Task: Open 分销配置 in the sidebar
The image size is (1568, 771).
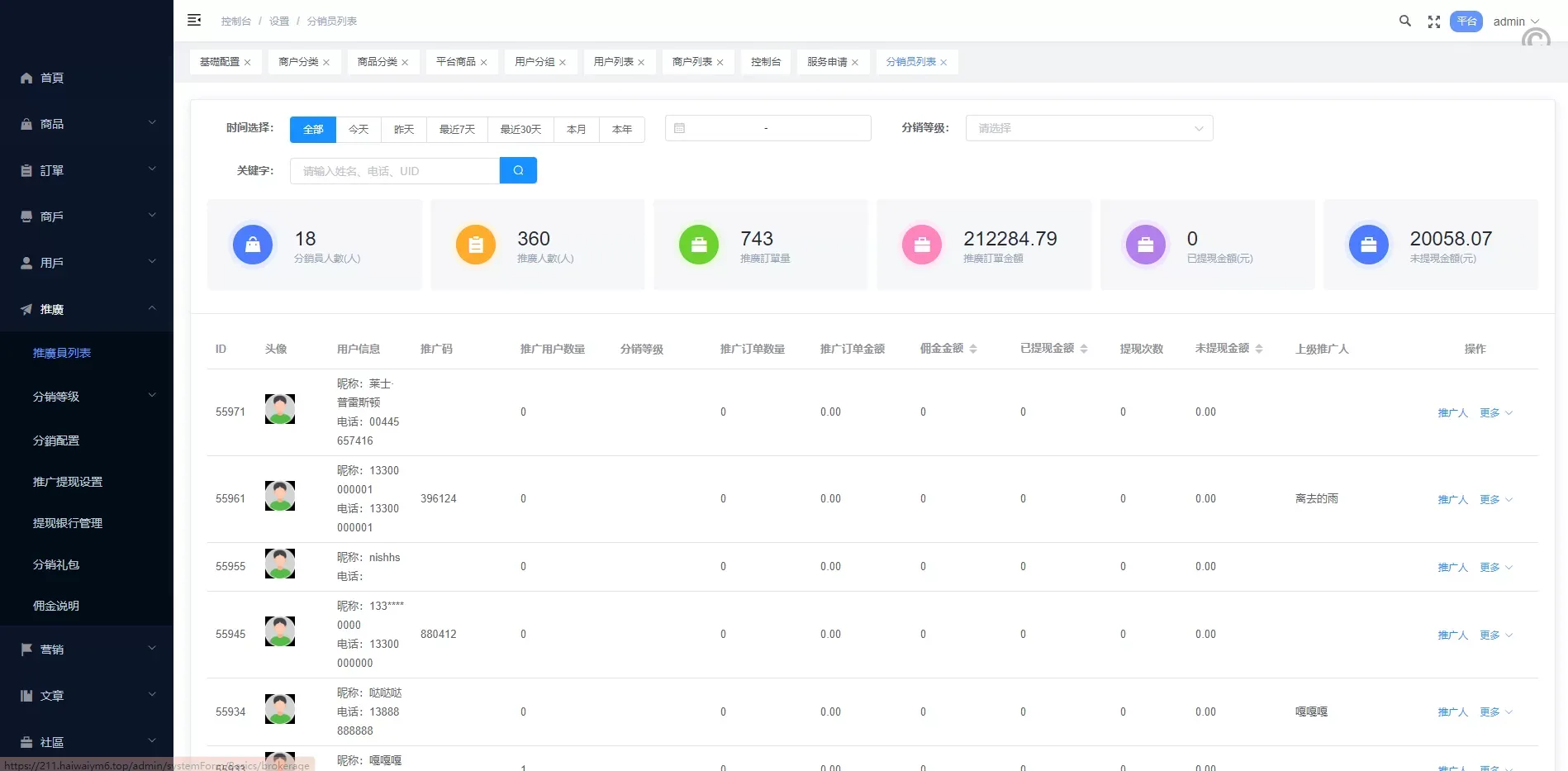Action: pyautogui.click(x=56, y=440)
